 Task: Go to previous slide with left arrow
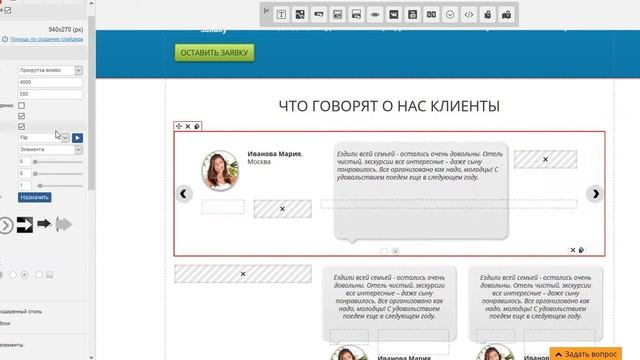pyautogui.click(x=184, y=194)
